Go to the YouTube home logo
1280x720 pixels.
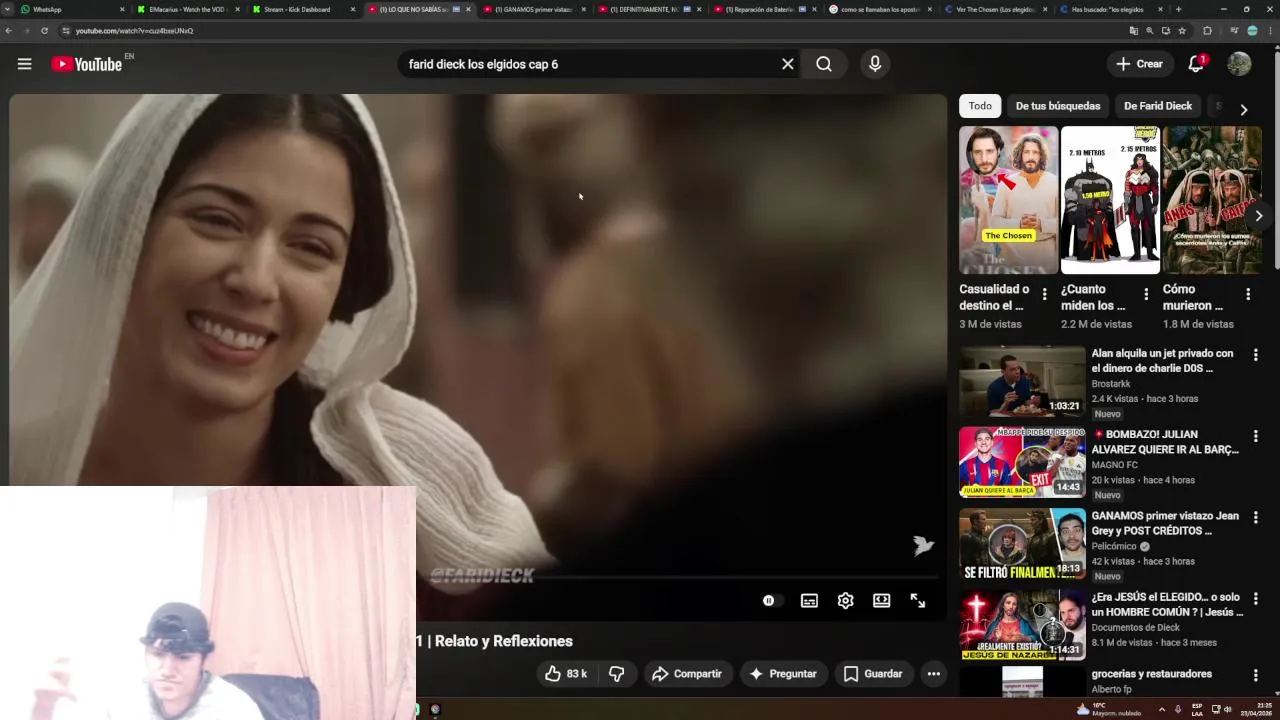pyautogui.click(x=86, y=64)
